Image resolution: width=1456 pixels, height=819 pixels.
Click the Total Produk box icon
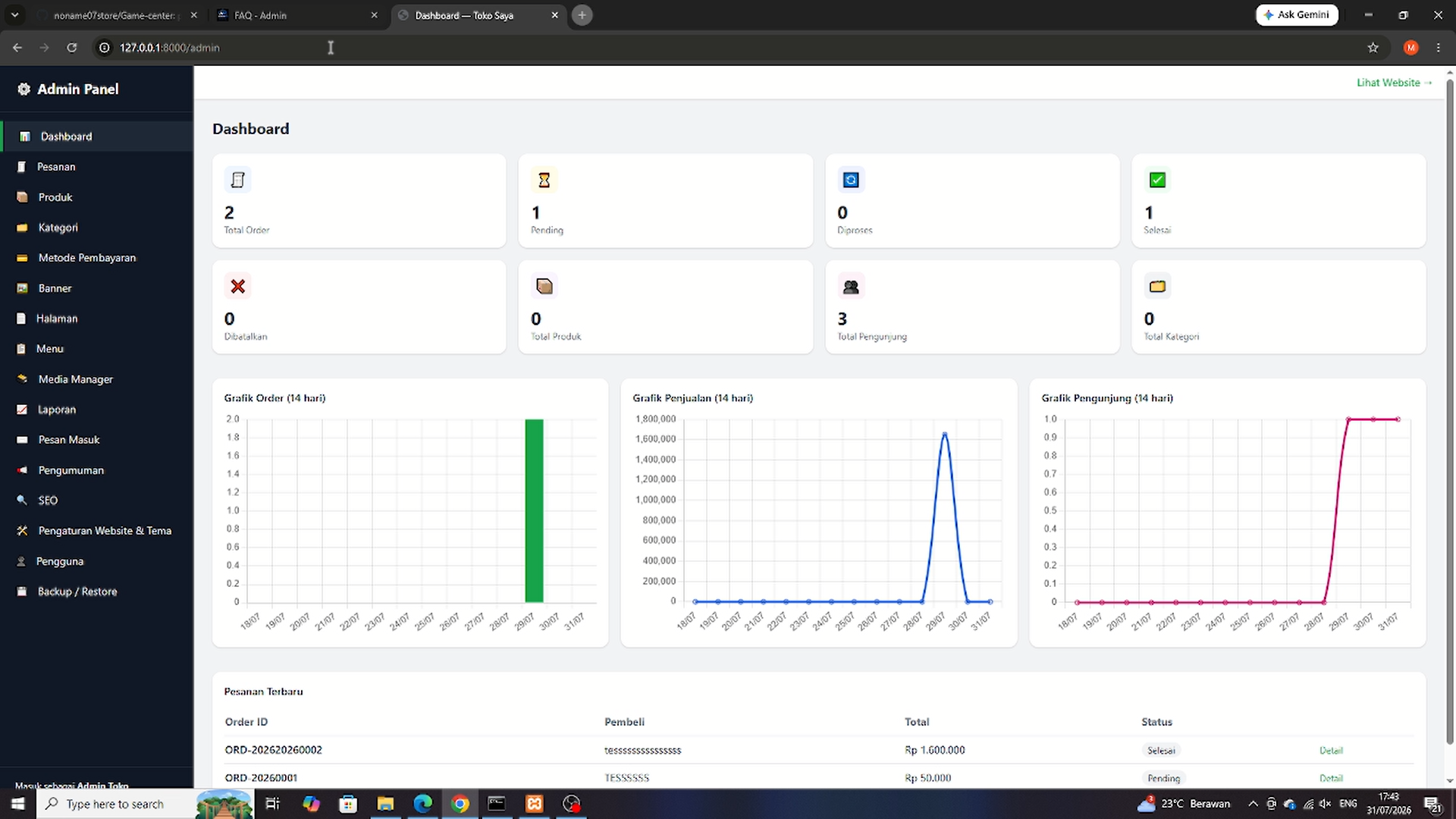(544, 286)
